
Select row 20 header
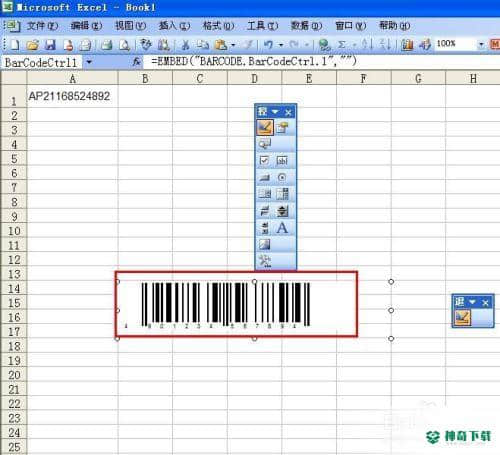tap(14, 375)
